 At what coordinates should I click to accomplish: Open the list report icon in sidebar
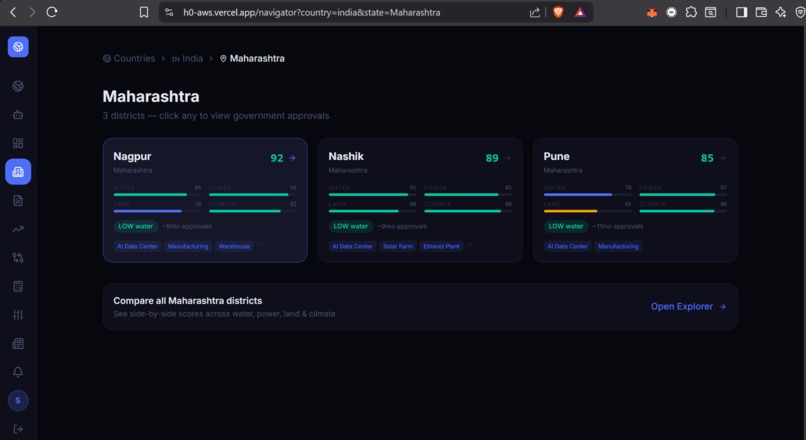[x=18, y=286]
